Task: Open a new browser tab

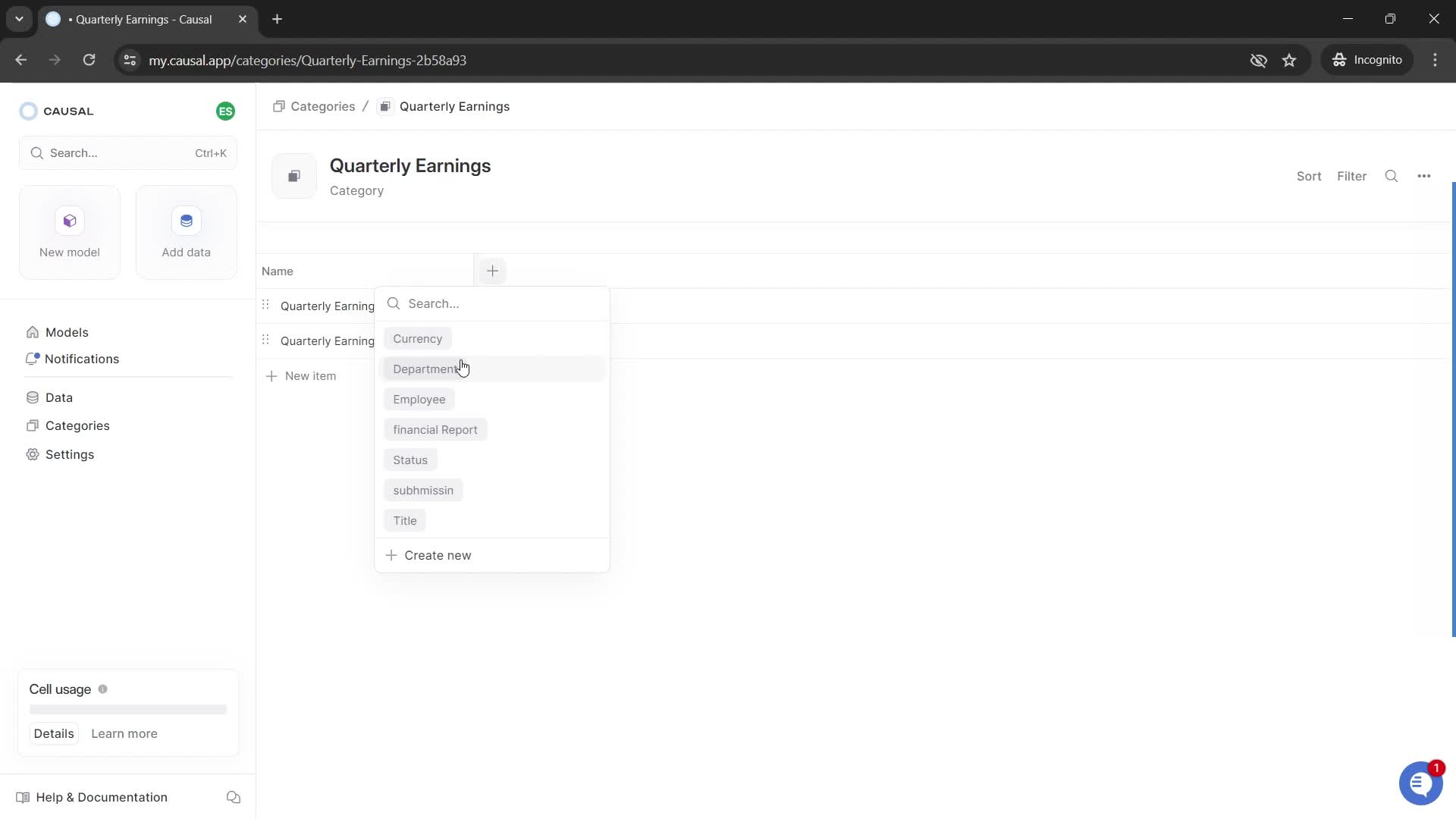Action: point(278,19)
